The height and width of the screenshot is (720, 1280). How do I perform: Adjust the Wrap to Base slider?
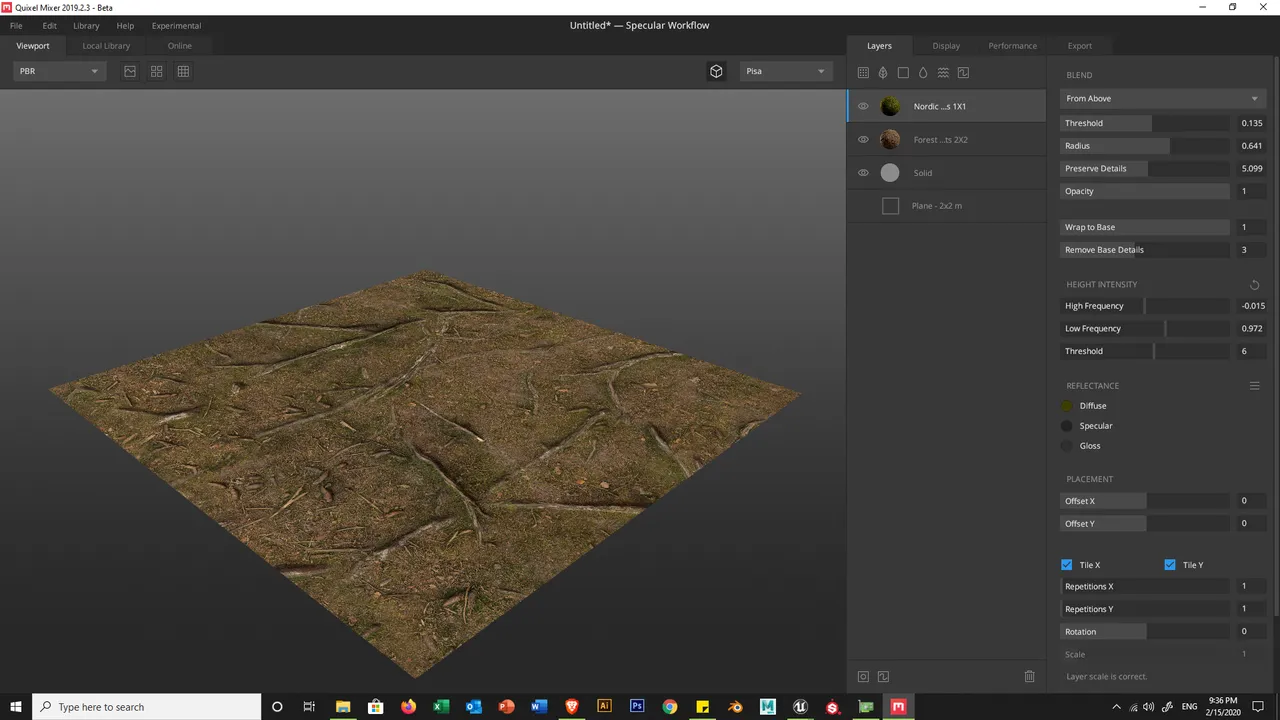1145,227
